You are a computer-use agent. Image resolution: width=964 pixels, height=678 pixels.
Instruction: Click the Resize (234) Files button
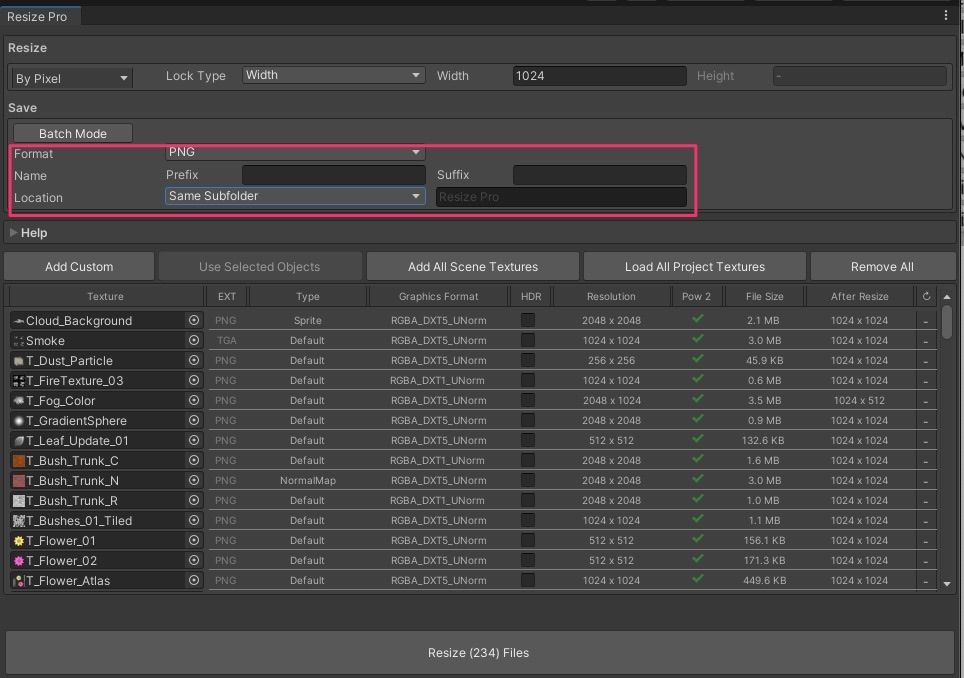(x=479, y=652)
